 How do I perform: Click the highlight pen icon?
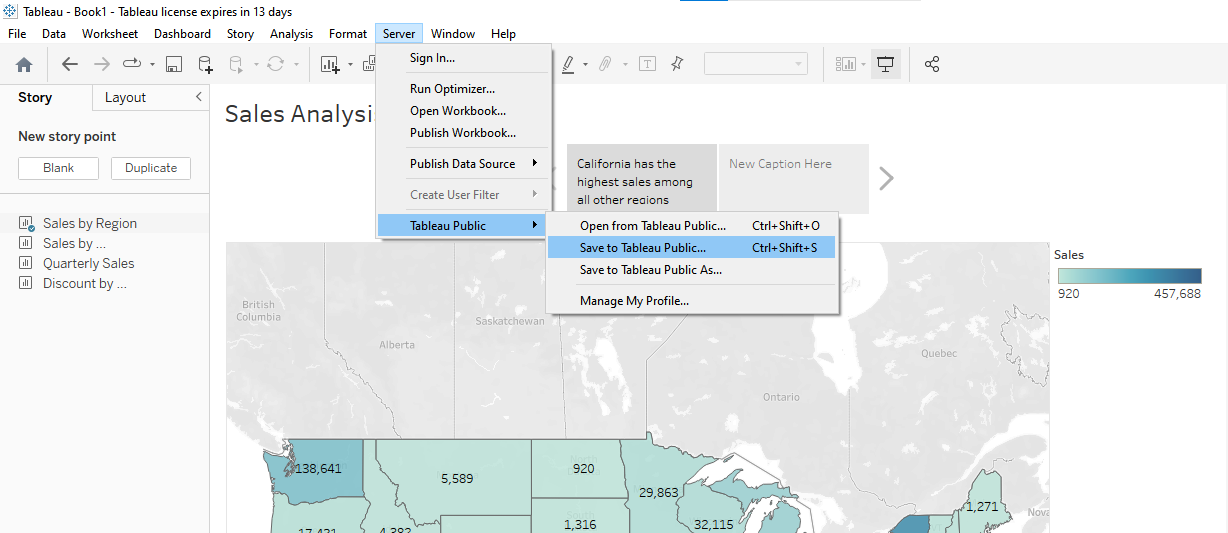coord(568,64)
